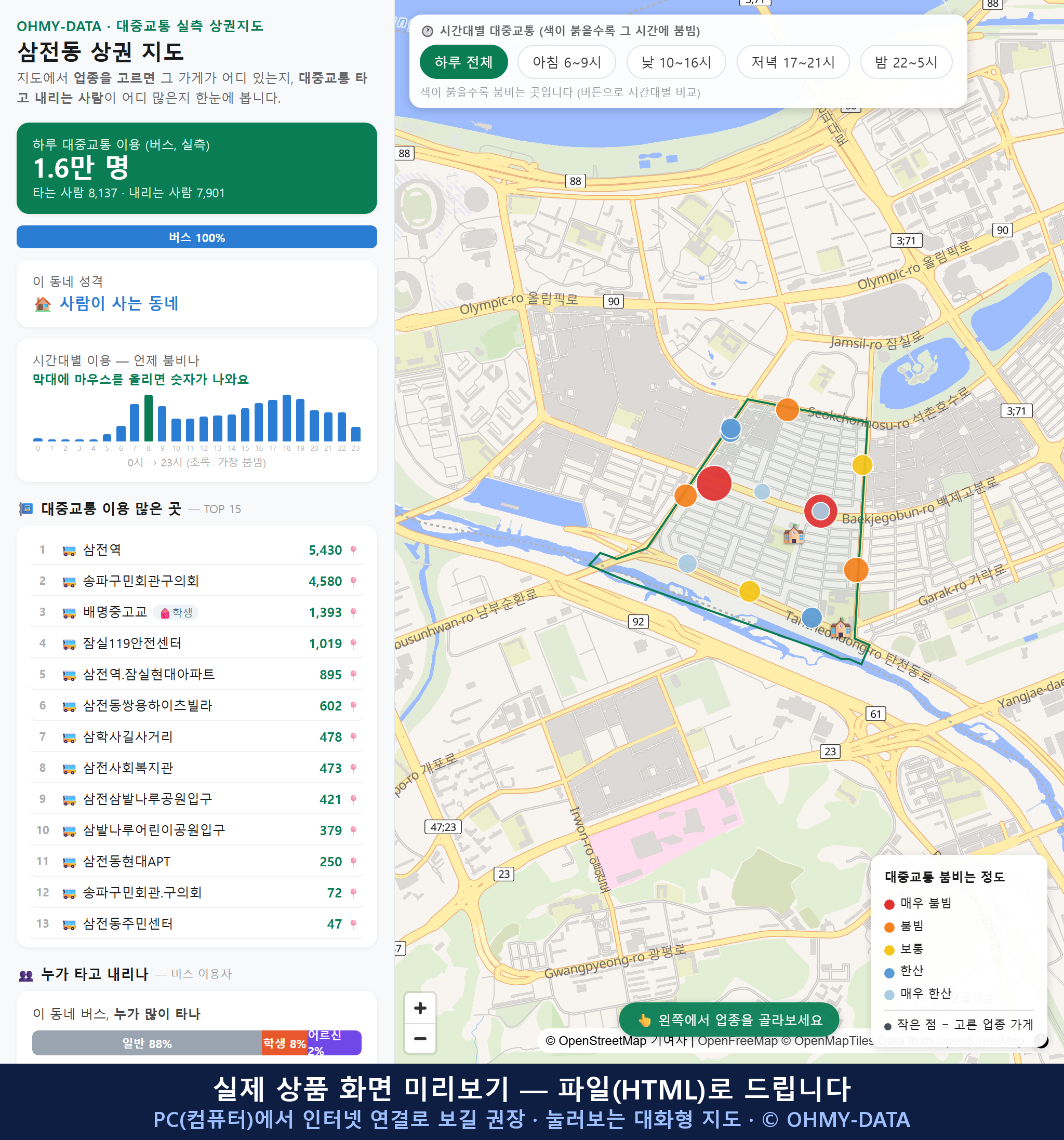Screen dimensions: 1064x1140
Task: Select the 하루 전체 time filter
Action: pos(463,62)
